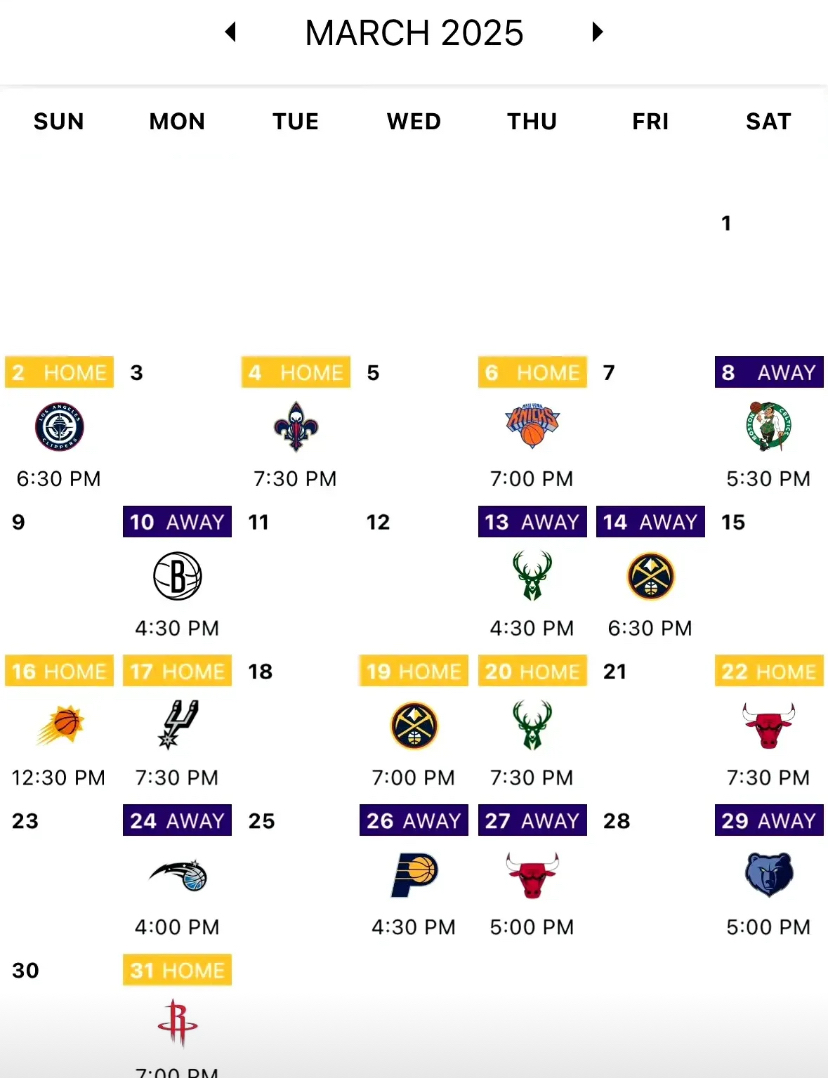Viewport: 828px width, 1078px height.
Task: Select the Houston Rockets logo on March 31
Action: 177,1024
